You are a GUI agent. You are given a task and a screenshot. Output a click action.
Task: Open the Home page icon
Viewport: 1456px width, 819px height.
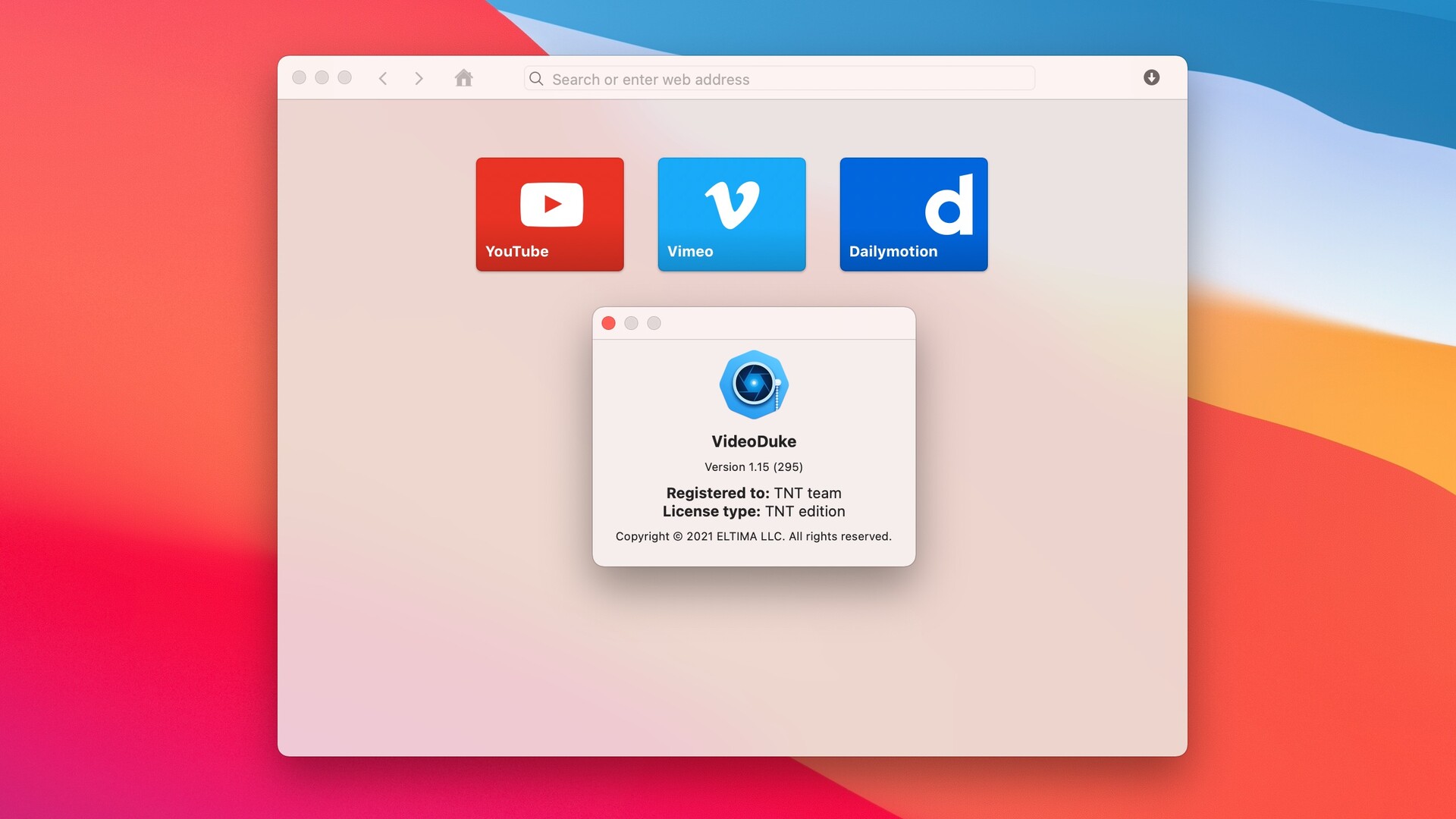pyautogui.click(x=463, y=77)
